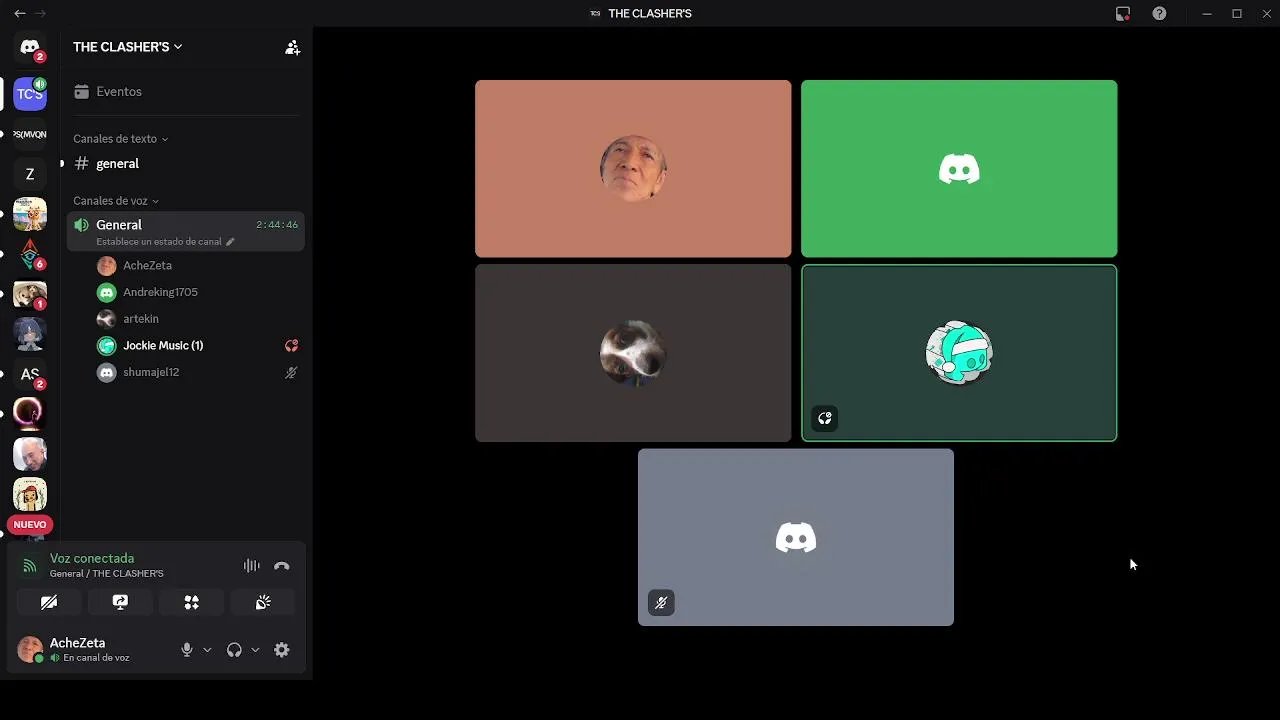Open AcheZeta user profile panel
Image resolution: width=1280 pixels, height=720 pixels.
click(x=75, y=650)
